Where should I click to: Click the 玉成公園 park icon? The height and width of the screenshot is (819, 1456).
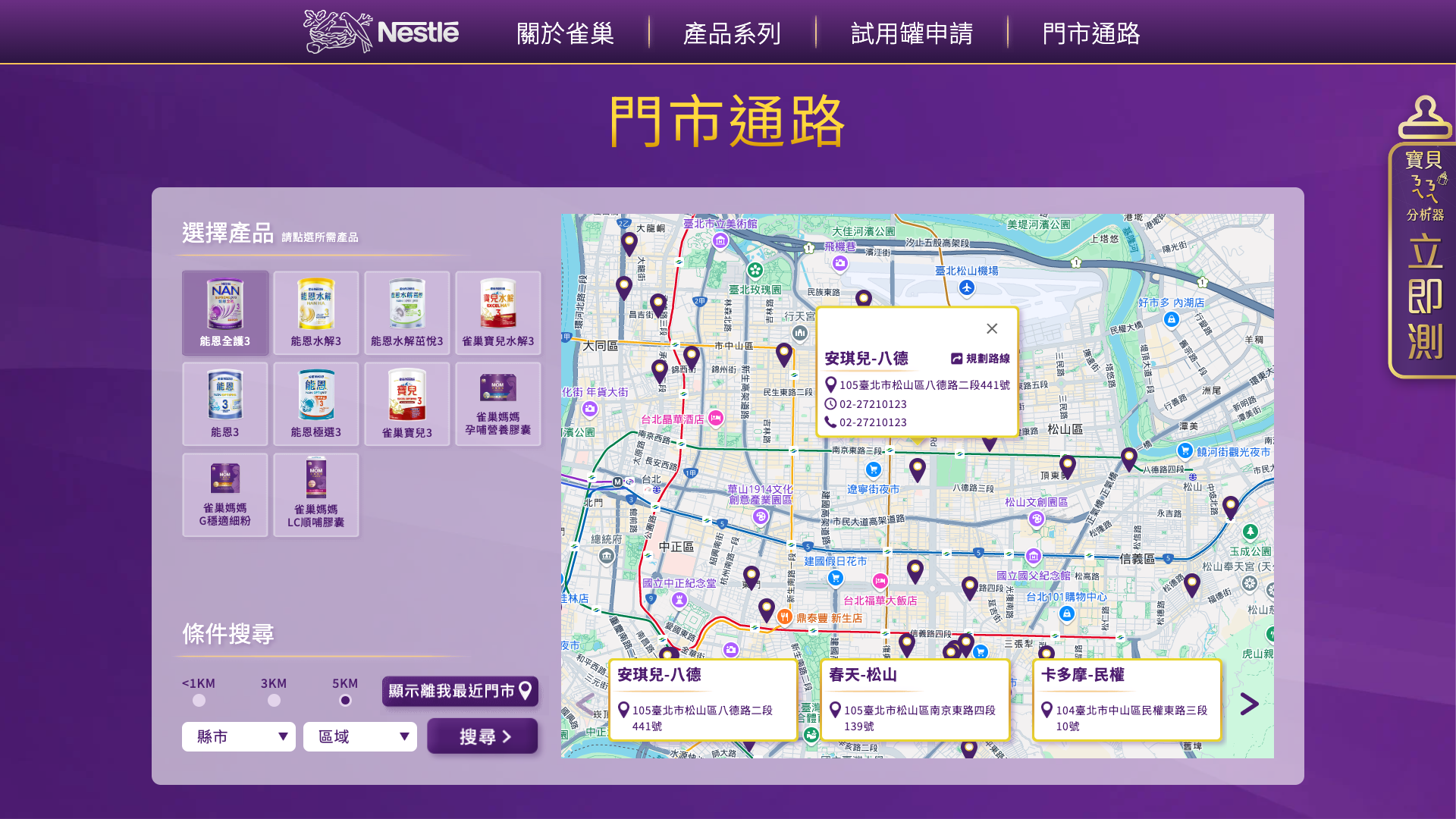1250,532
